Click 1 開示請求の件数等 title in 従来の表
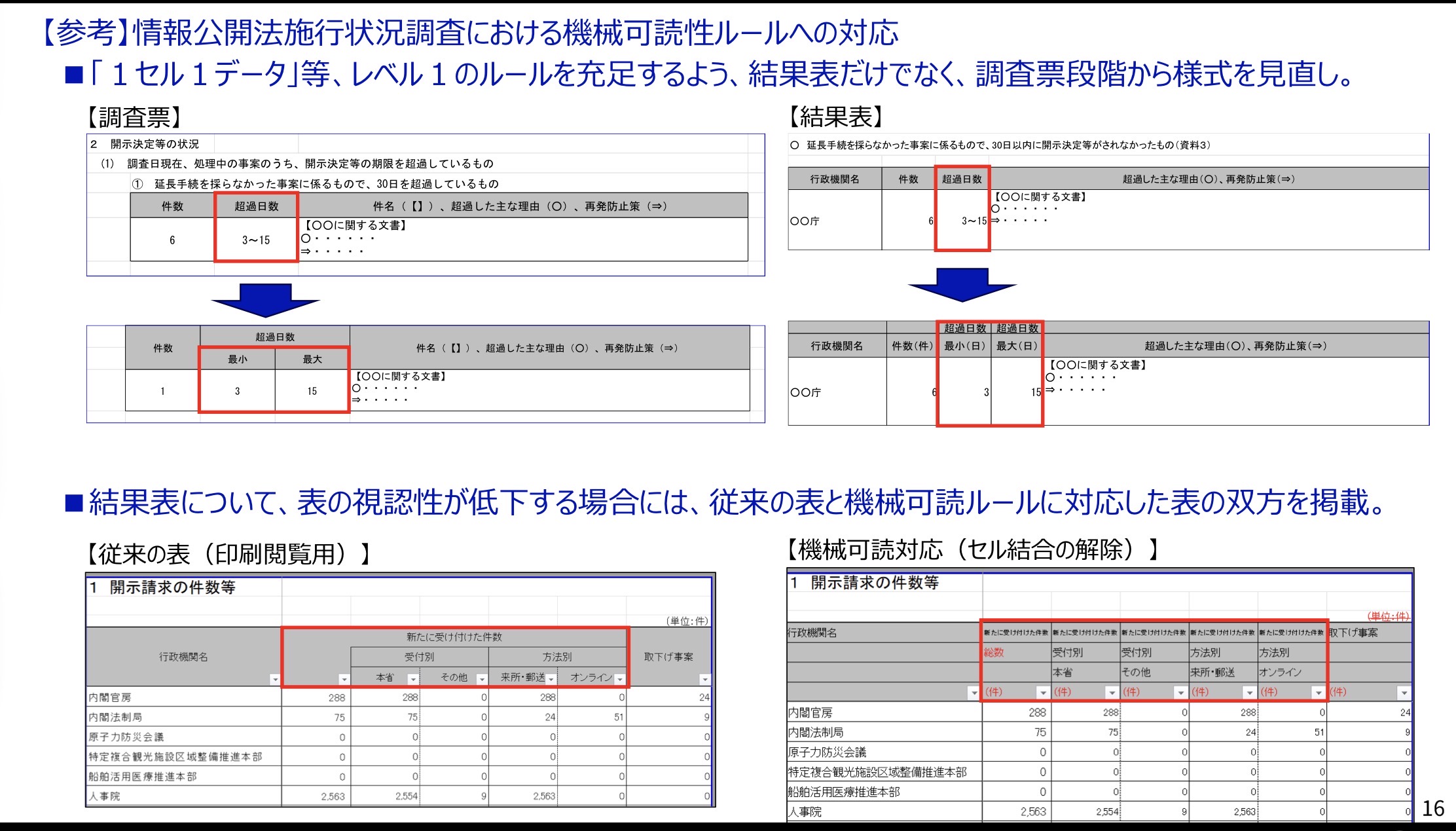Viewport: 1456px width, 831px height. tap(163, 587)
